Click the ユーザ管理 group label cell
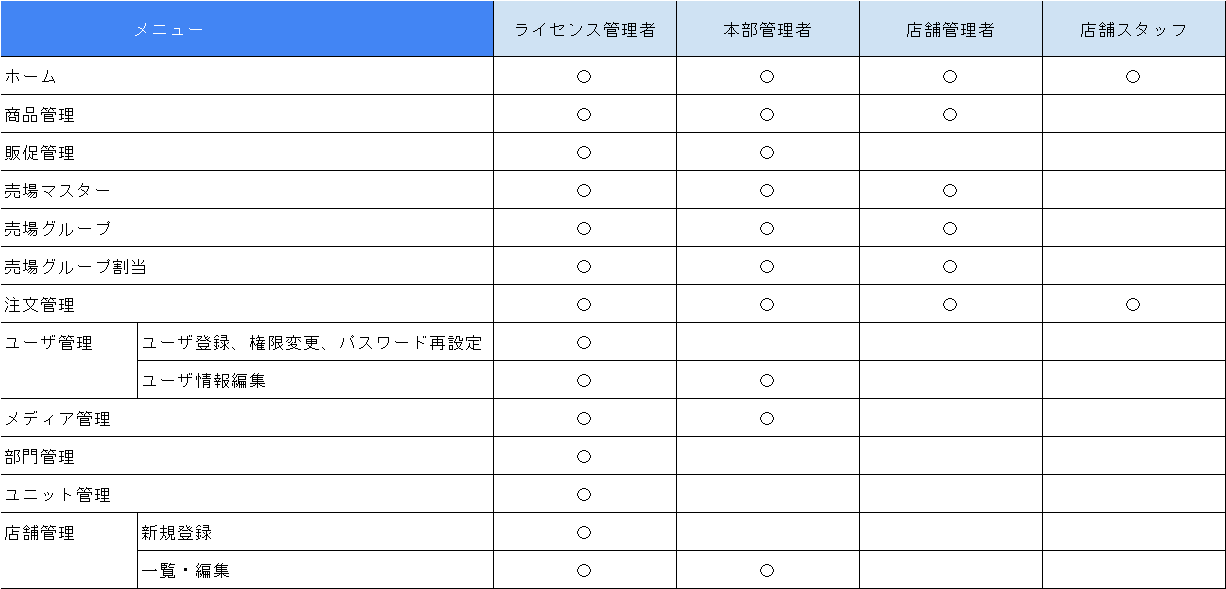The image size is (1226, 589). coord(69,361)
